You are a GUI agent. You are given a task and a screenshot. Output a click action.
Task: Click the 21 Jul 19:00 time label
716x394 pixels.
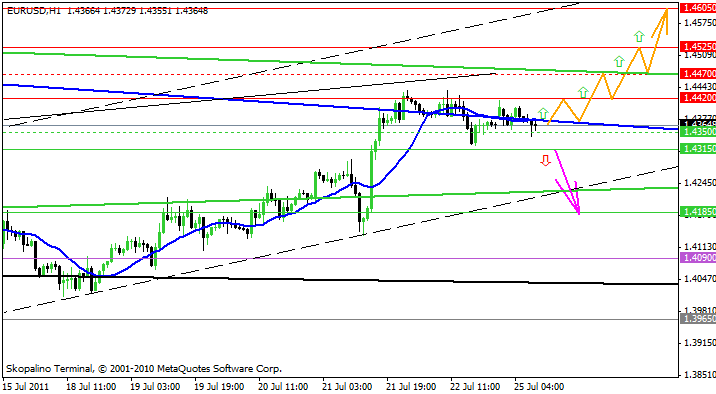[x=412, y=387]
